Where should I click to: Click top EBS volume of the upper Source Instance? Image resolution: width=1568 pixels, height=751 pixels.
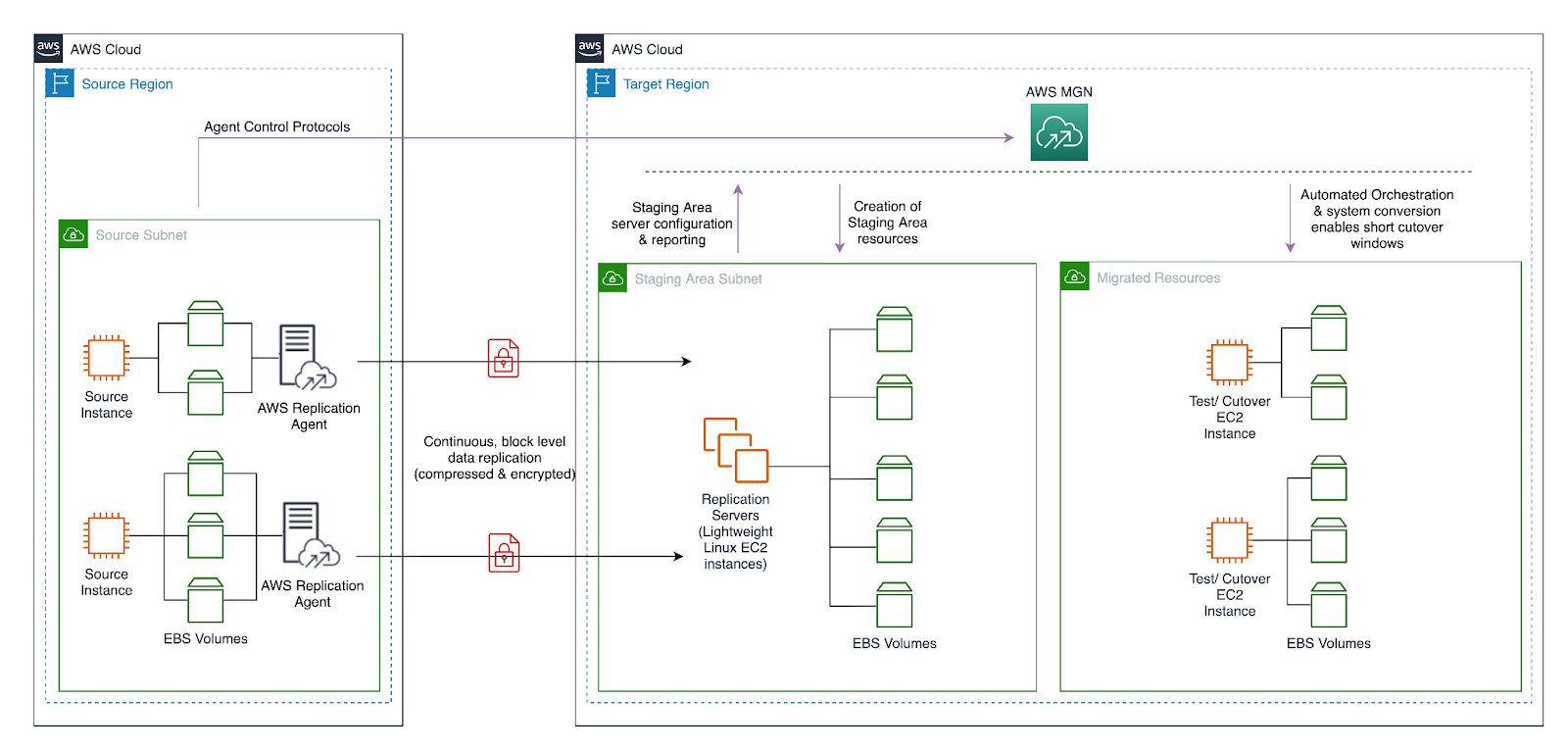tap(206, 324)
